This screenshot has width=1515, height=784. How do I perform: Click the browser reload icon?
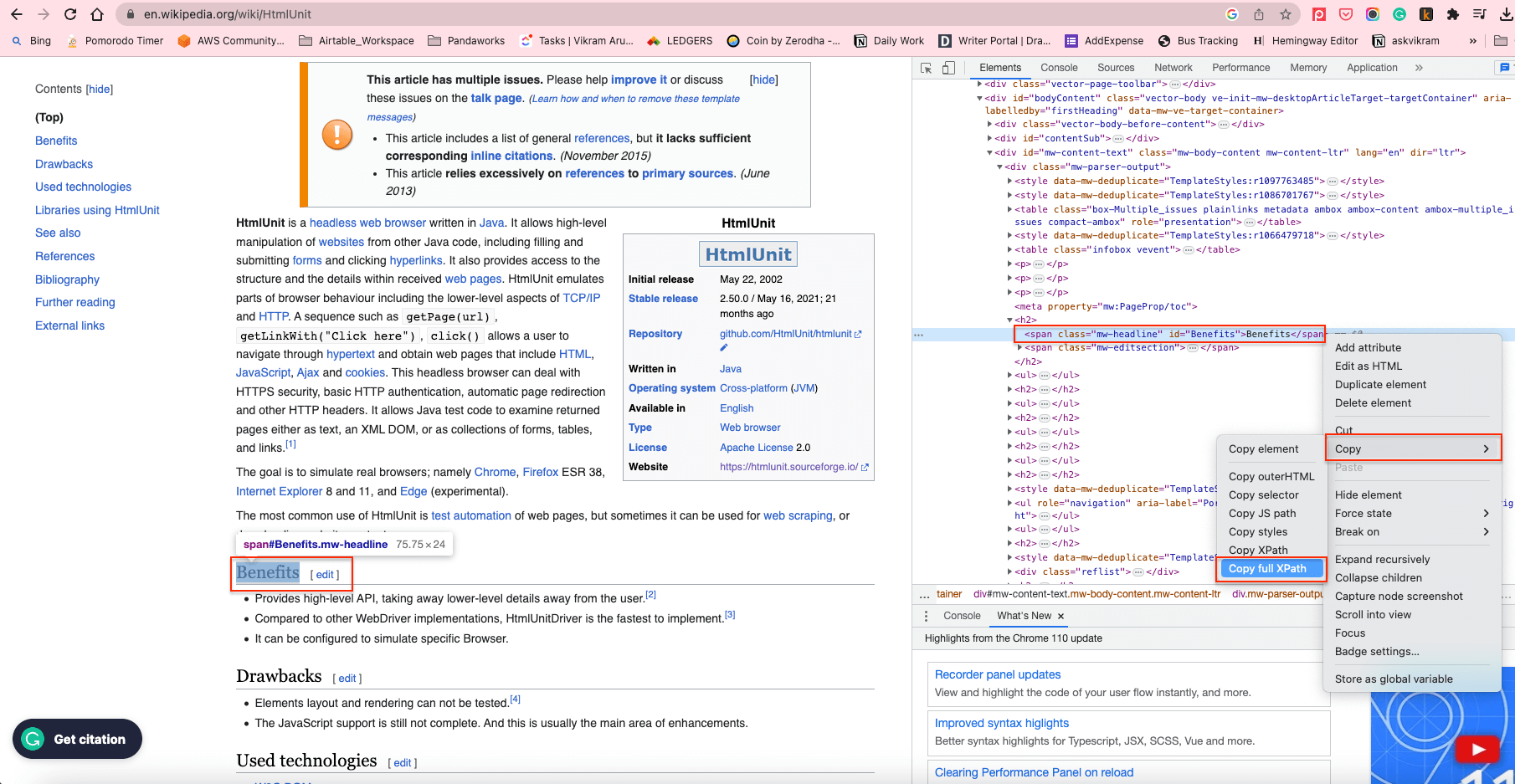70,14
